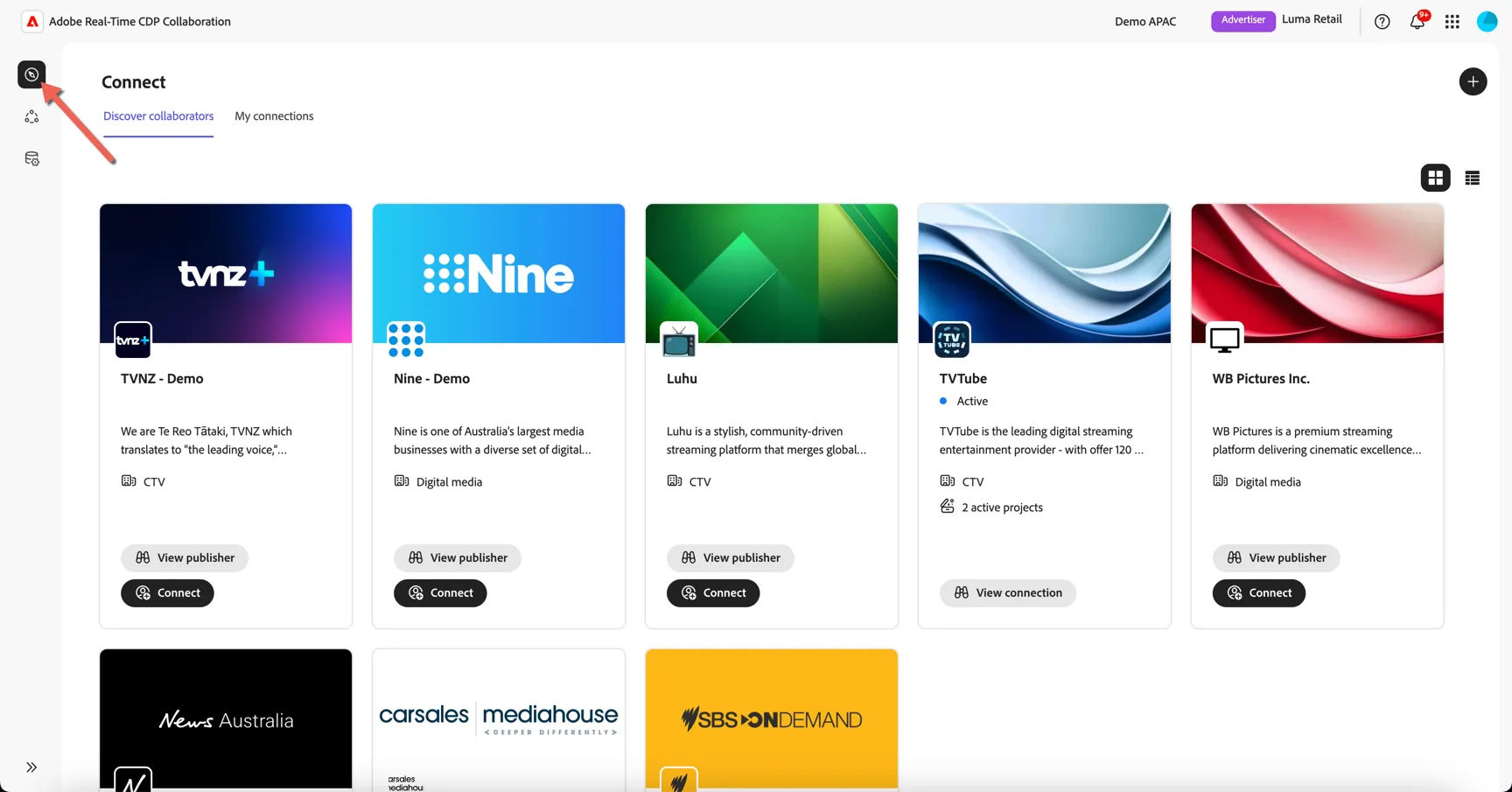Screen dimensions: 1512x792
Task: Open the data setup sidebar icon
Action: [x=31, y=158]
